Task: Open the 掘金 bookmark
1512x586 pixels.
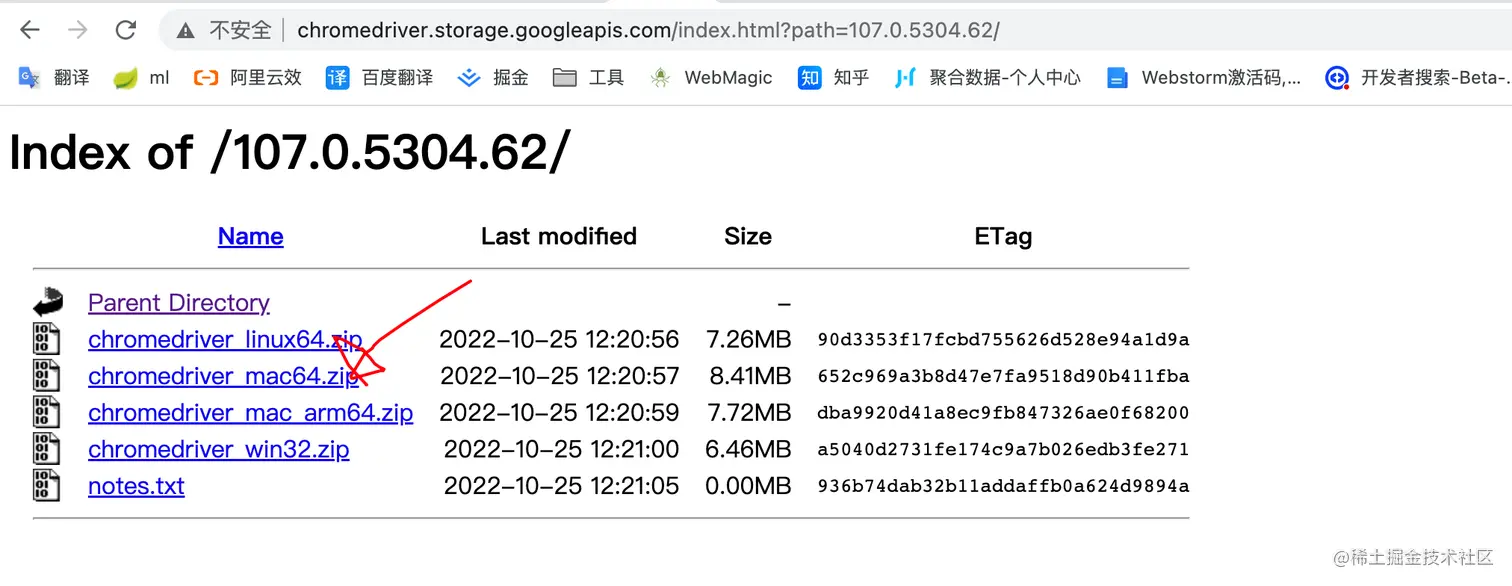Action: pyautogui.click(x=493, y=77)
